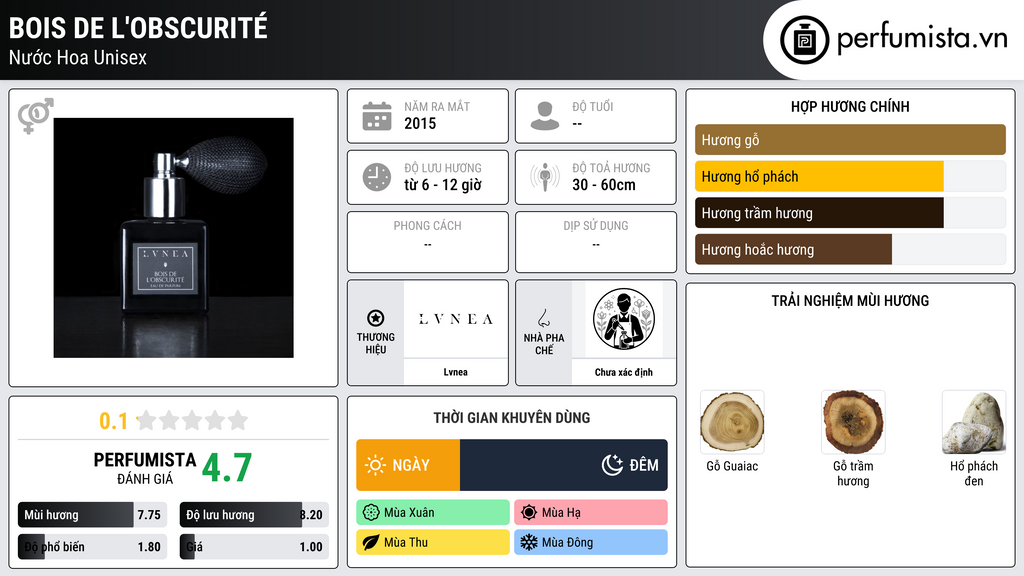Image resolution: width=1024 pixels, height=576 pixels.
Task: Click the Chưa xác định perfumer label
Action: pyautogui.click(x=624, y=372)
